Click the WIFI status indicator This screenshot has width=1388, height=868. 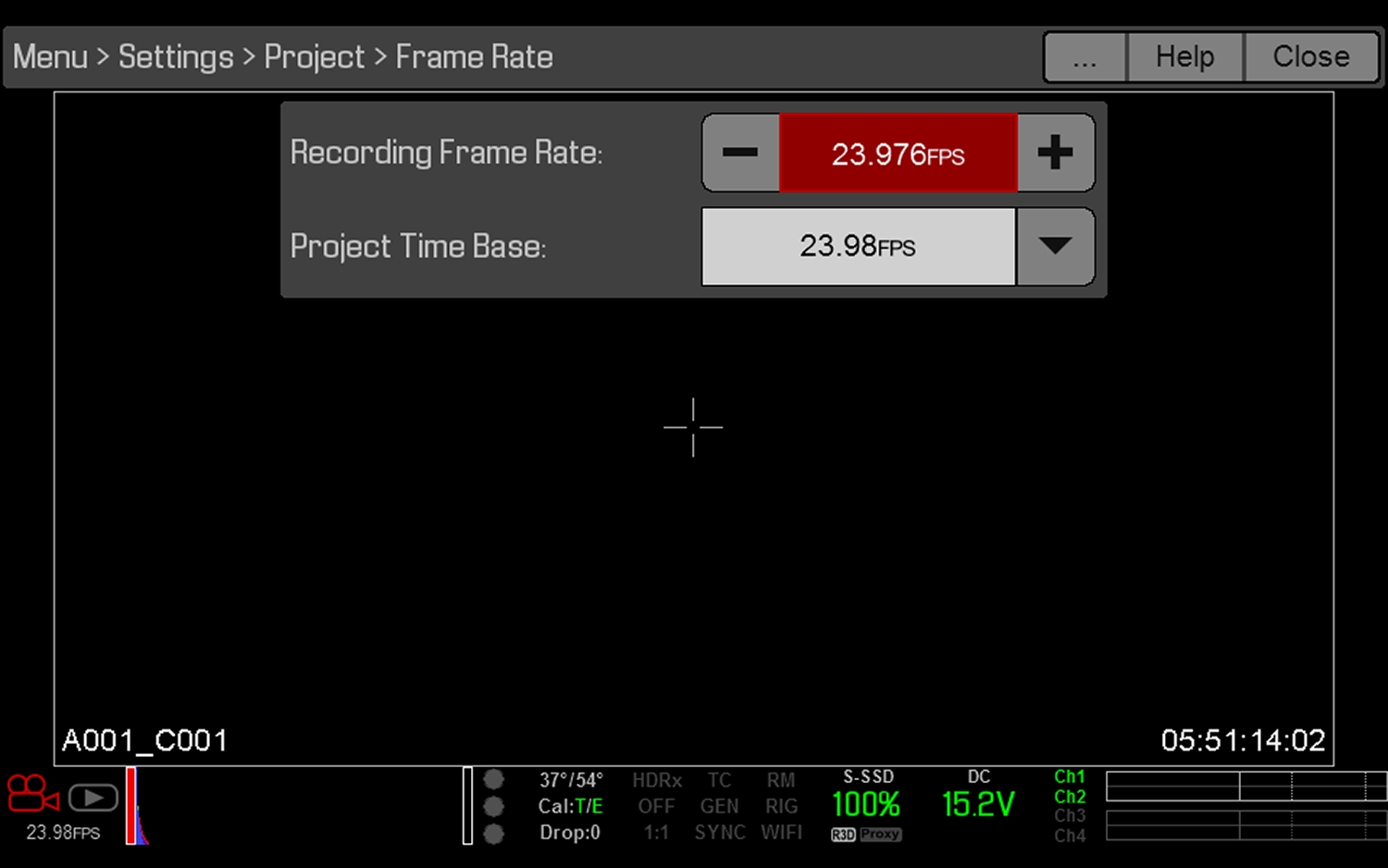(x=782, y=832)
